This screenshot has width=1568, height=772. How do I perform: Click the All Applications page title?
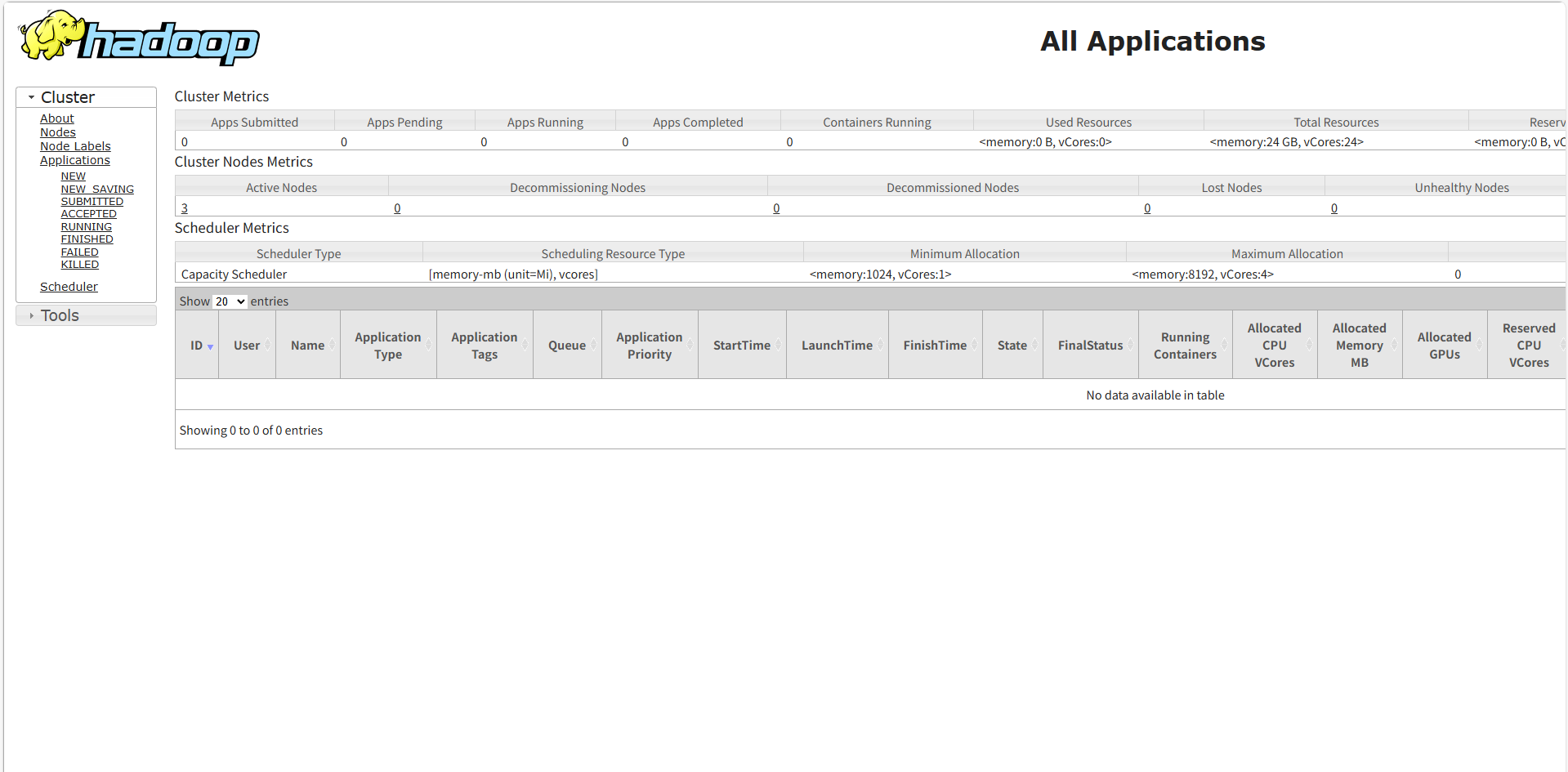(1152, 41)
